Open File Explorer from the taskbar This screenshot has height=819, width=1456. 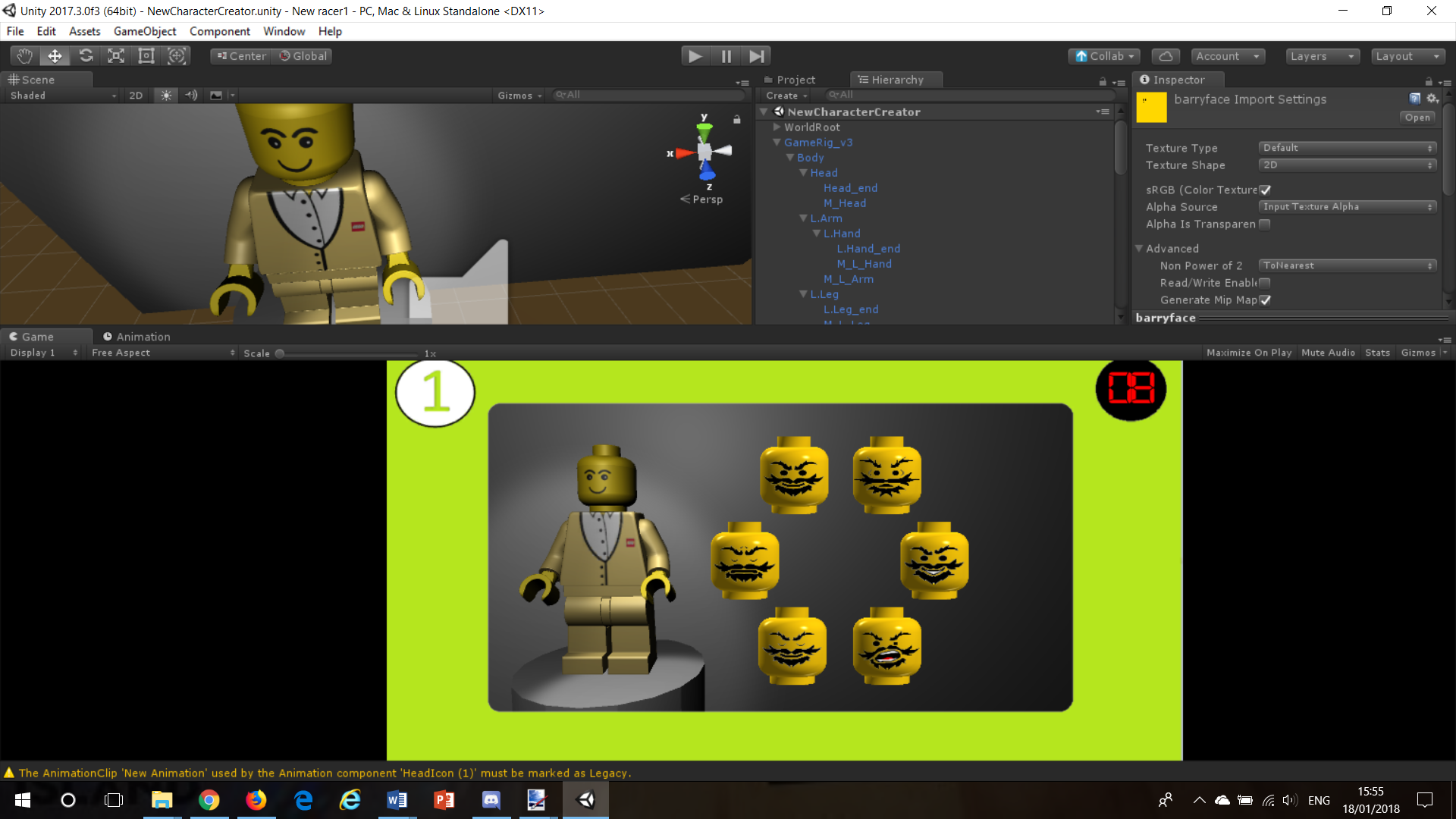point(162,800)
